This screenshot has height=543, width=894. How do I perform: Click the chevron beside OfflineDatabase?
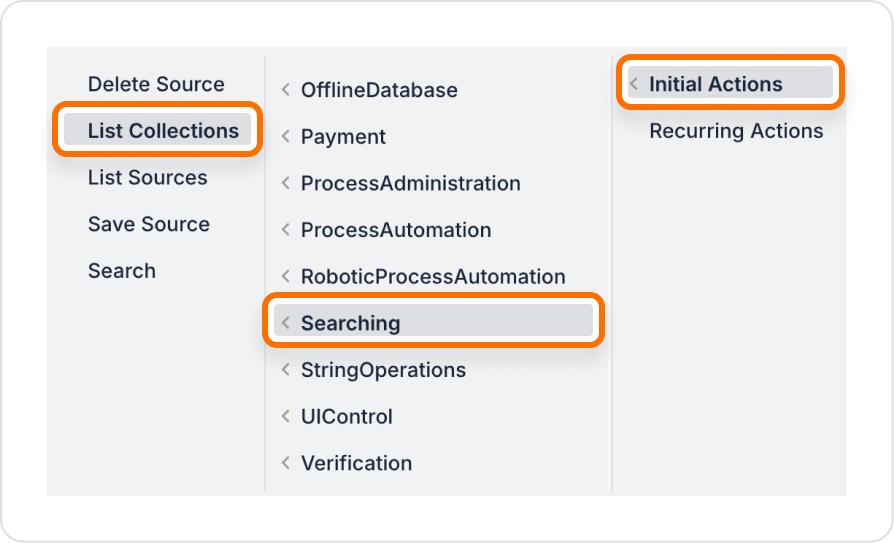(x=286, y=90)
